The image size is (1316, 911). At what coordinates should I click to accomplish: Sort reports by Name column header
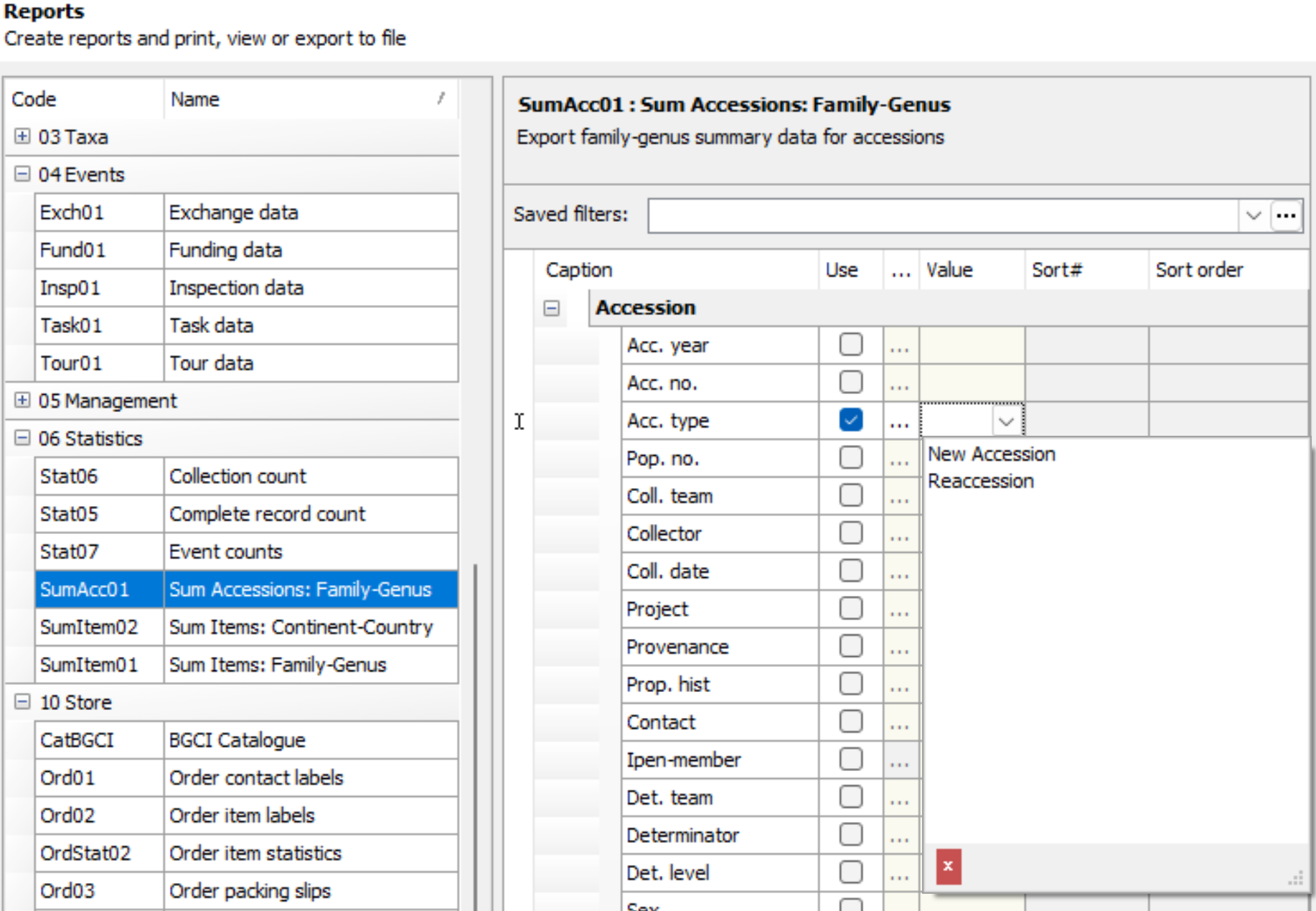click(311, 99)
